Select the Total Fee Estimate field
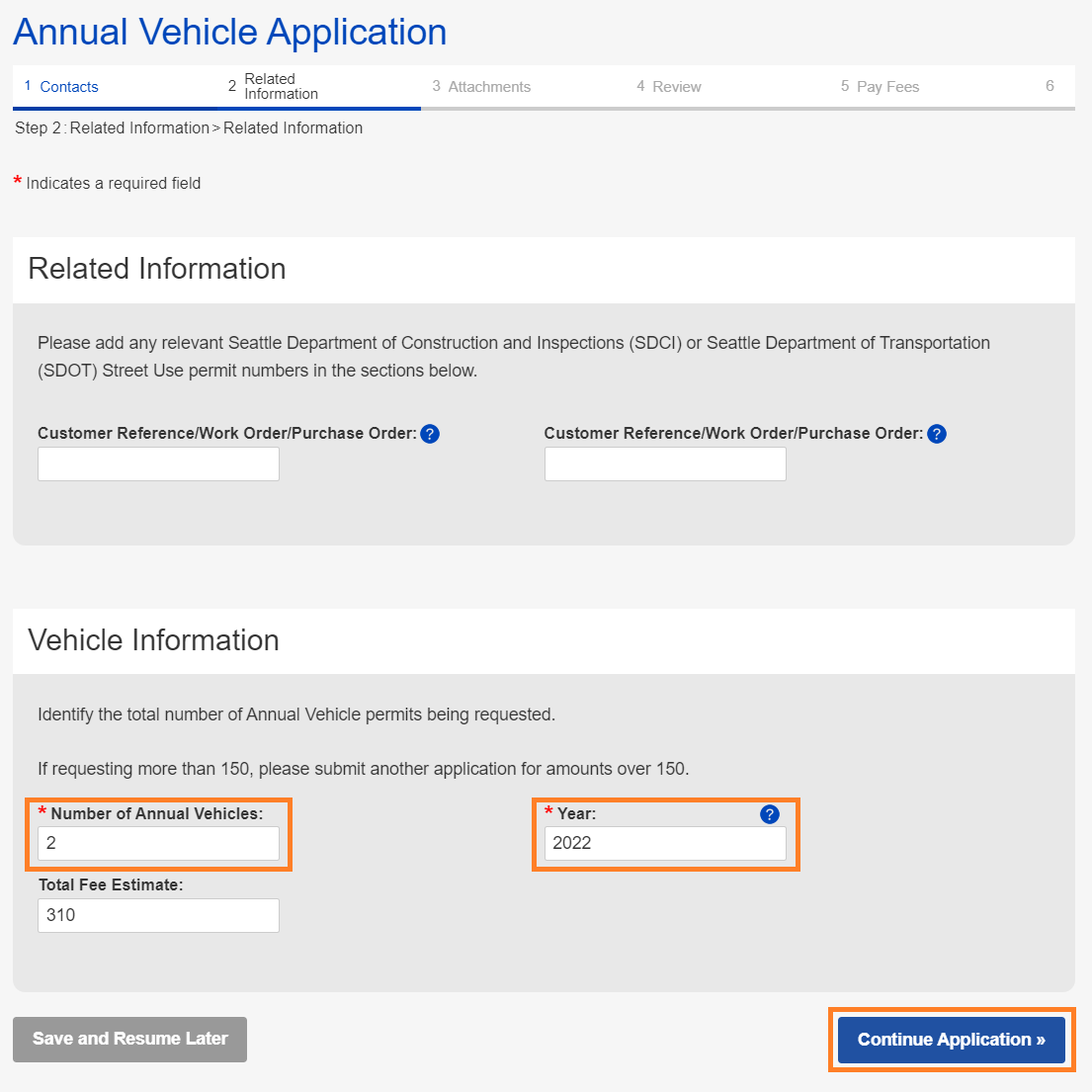The height and width of the screenshot is (1092, 1092). 158,915
